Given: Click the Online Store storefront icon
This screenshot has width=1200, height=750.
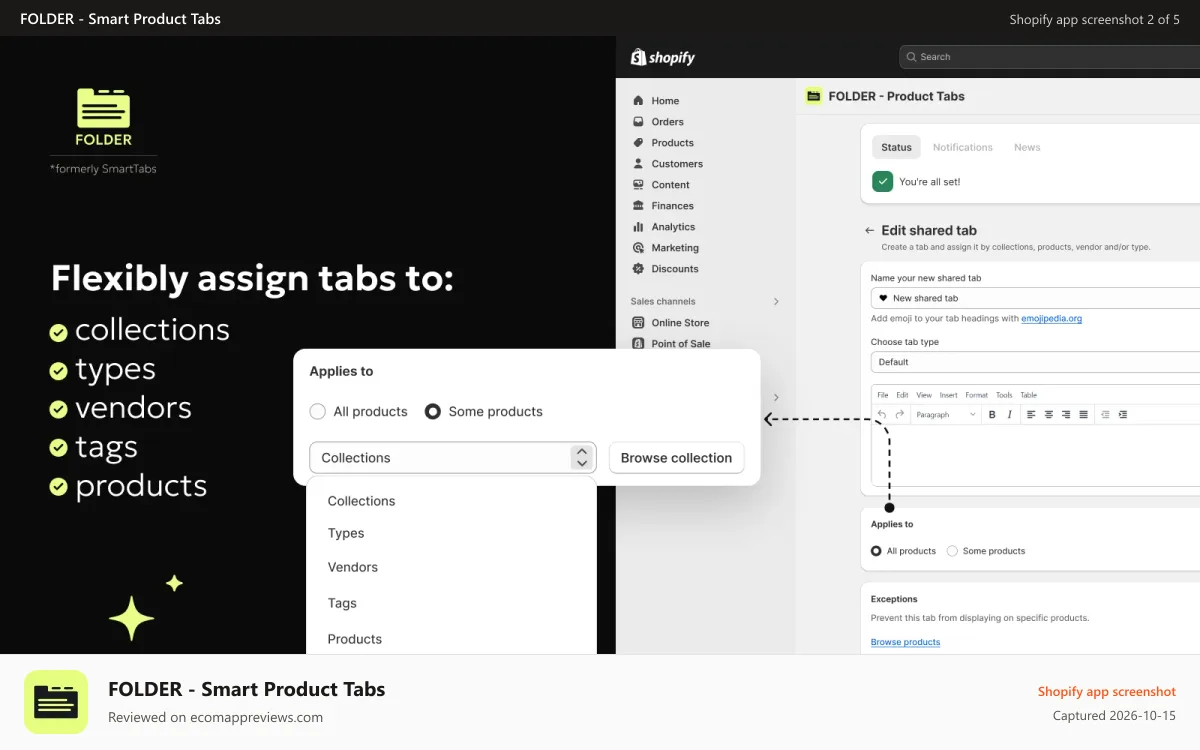Looking at the screenshot, I should coord(638,323).
